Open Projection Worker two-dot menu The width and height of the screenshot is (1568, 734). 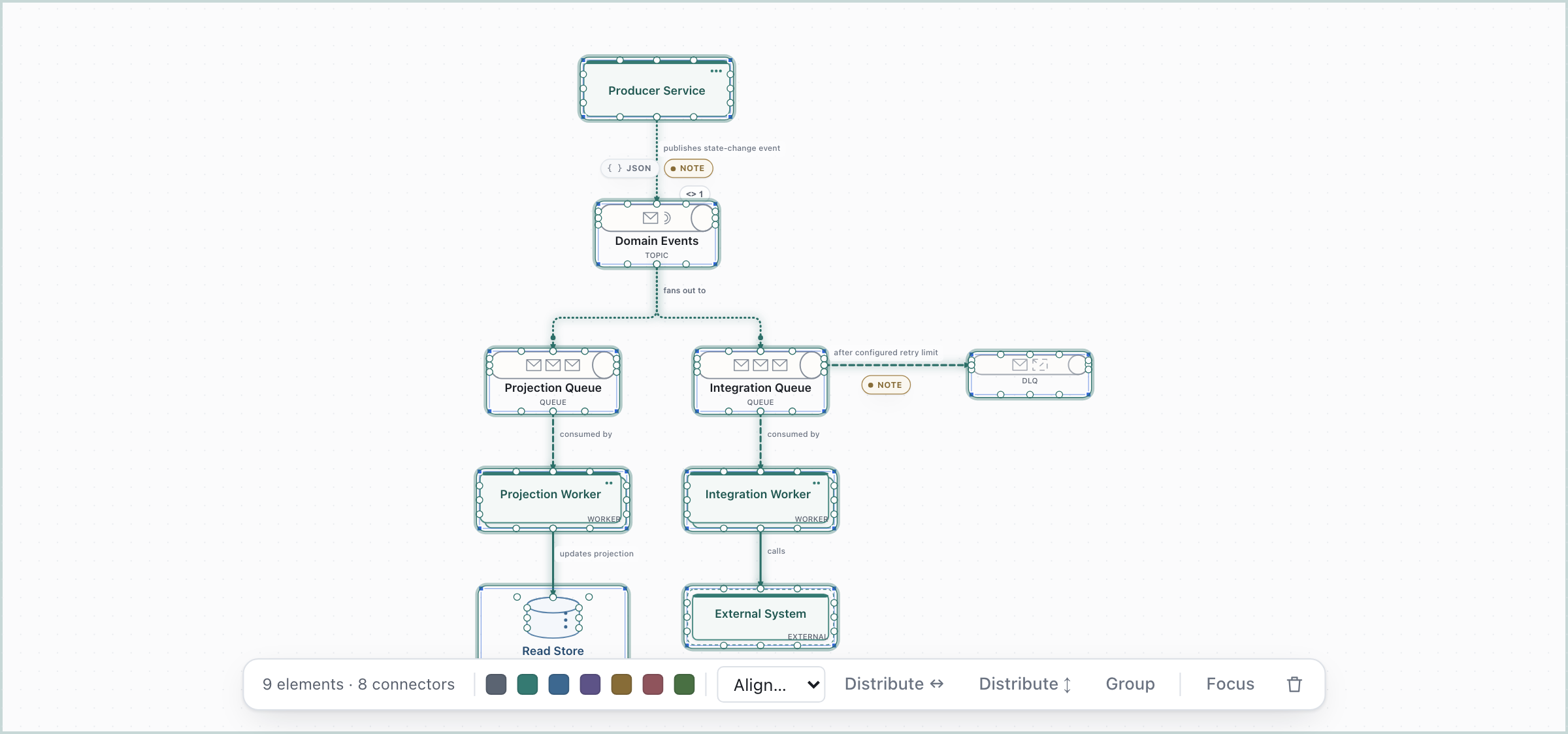[x=609, y=483]
